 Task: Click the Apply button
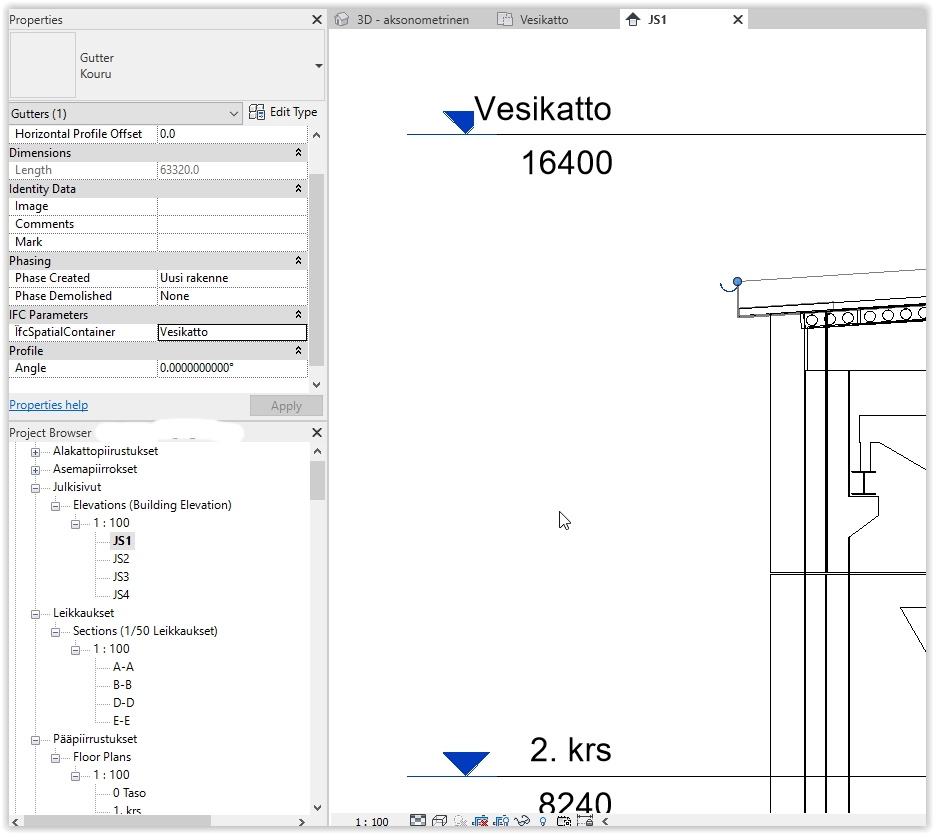286,406
